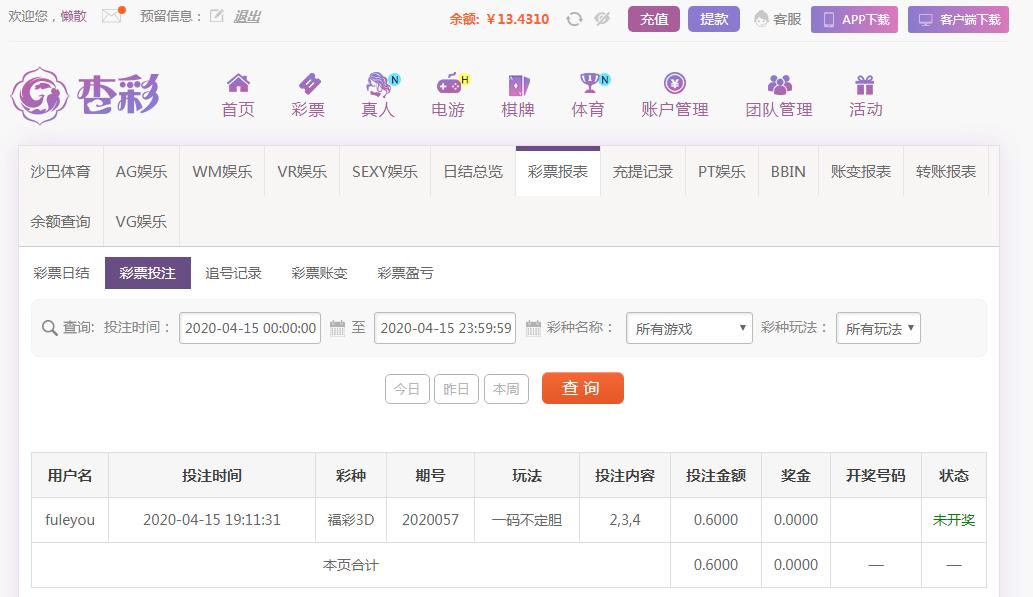
Task: Click the 昨日 quick filter
Action: click(x=457, y=389)
